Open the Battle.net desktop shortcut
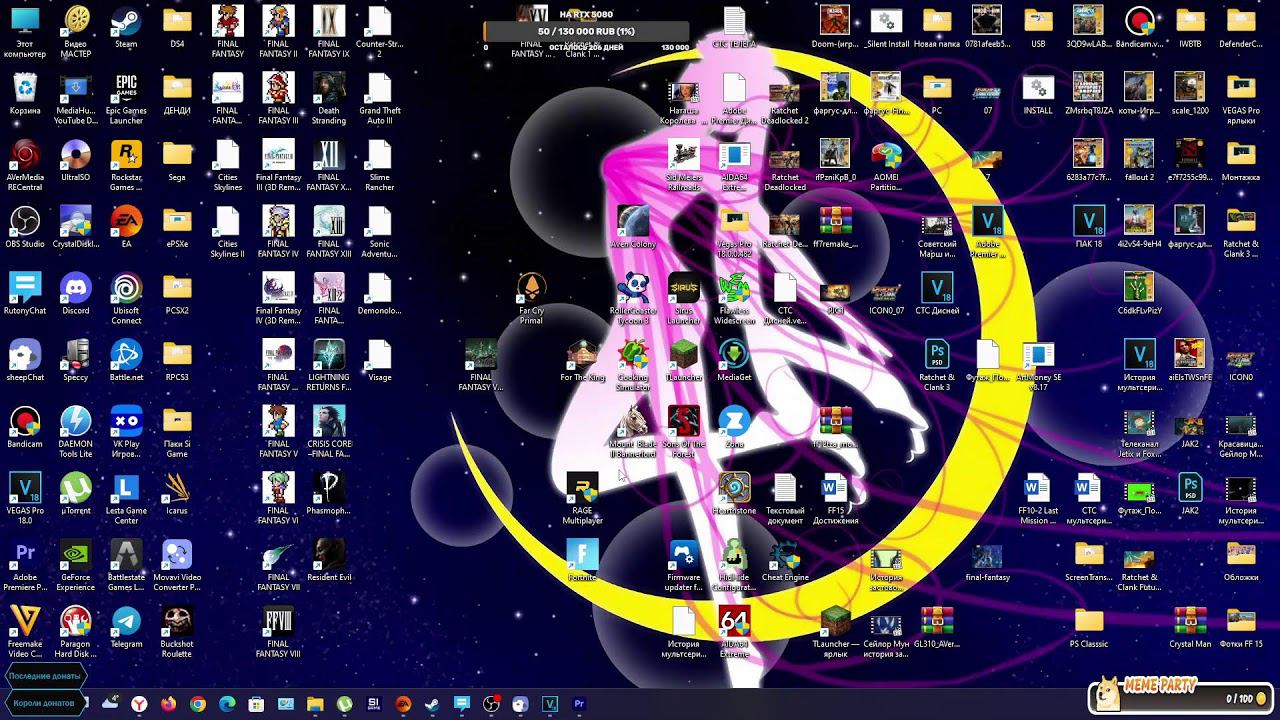The image size is (1280, 720). pyautogui.click(x=126, y=360)
